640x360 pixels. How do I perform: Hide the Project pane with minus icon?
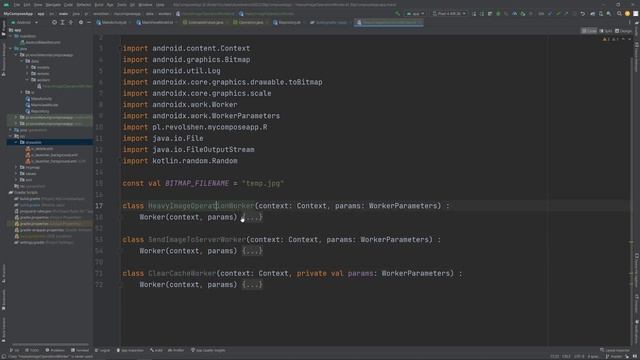click(x=89, y=22)
